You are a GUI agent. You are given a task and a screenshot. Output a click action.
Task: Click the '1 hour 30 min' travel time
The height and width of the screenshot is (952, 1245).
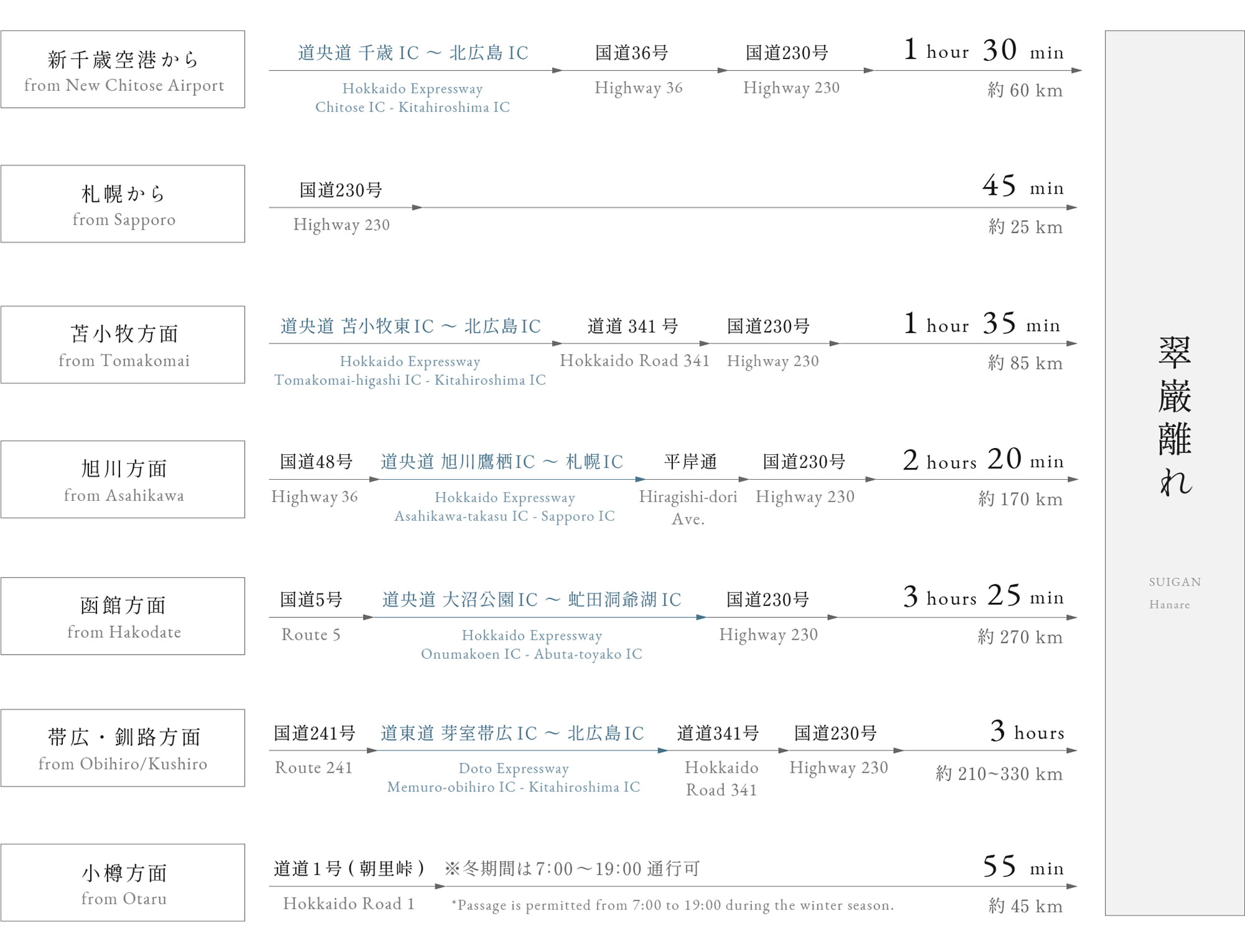[984, 50]
